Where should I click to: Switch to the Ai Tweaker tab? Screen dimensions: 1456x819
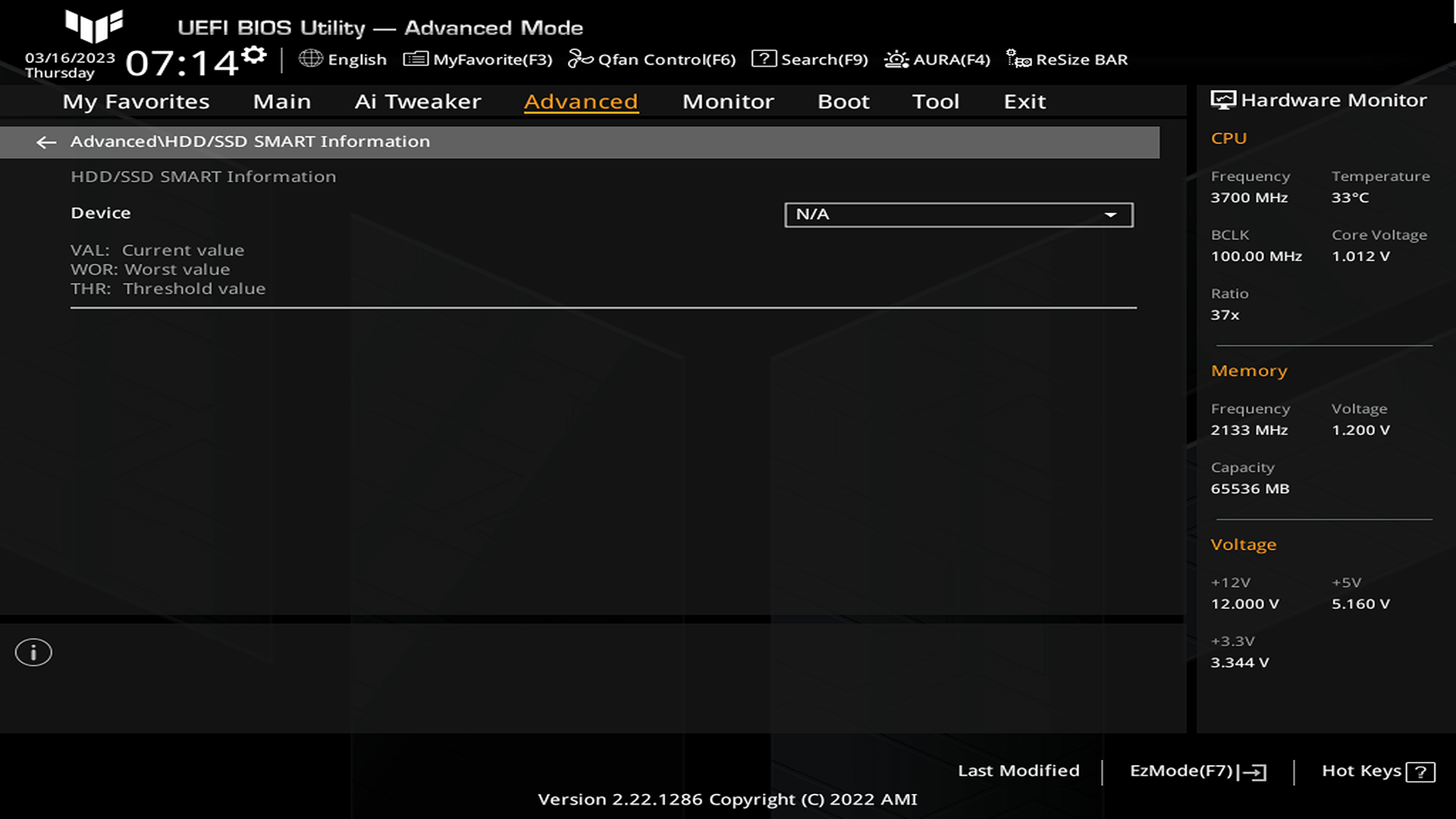[418, 102]
